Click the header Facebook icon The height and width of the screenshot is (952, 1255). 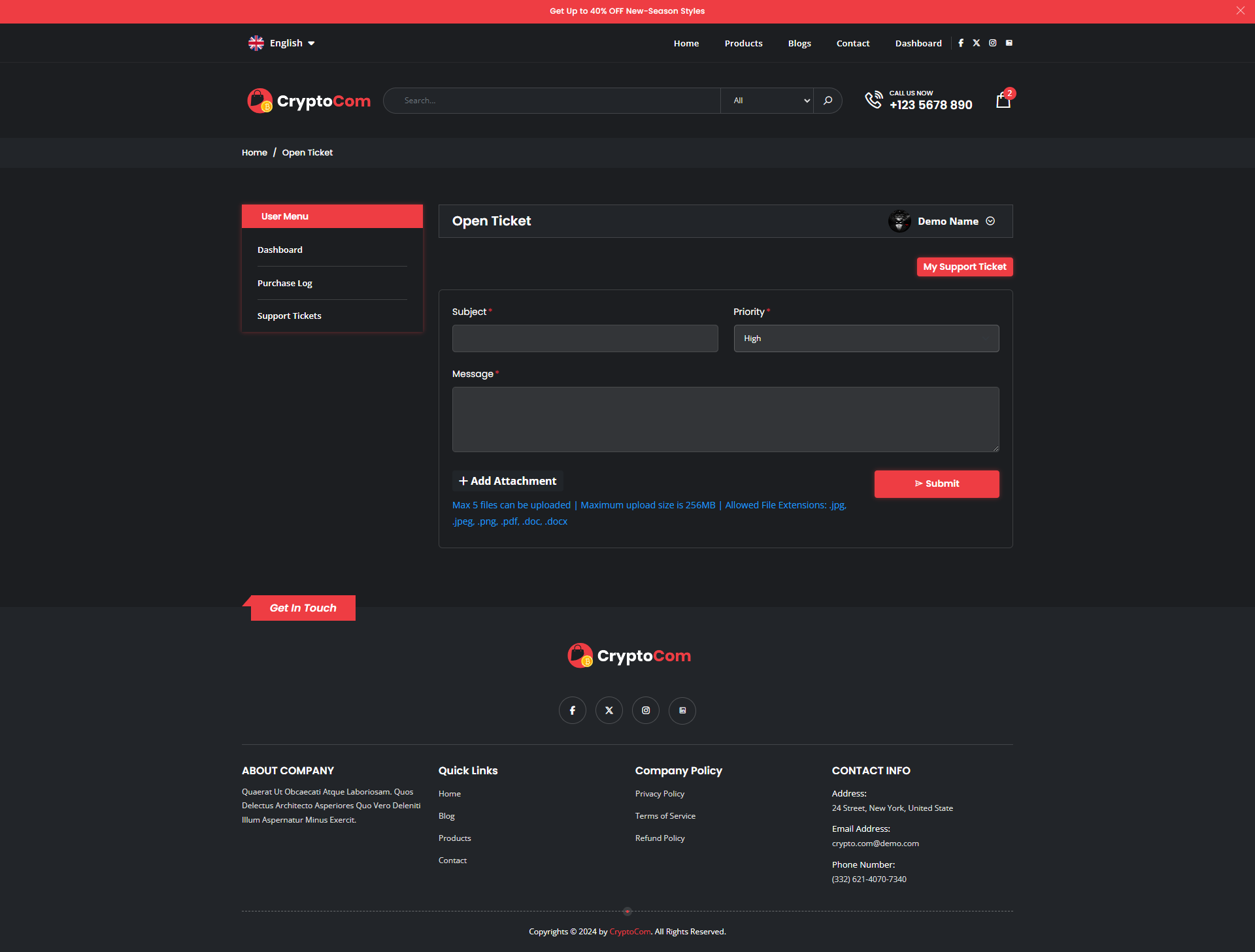pos(961,43)
